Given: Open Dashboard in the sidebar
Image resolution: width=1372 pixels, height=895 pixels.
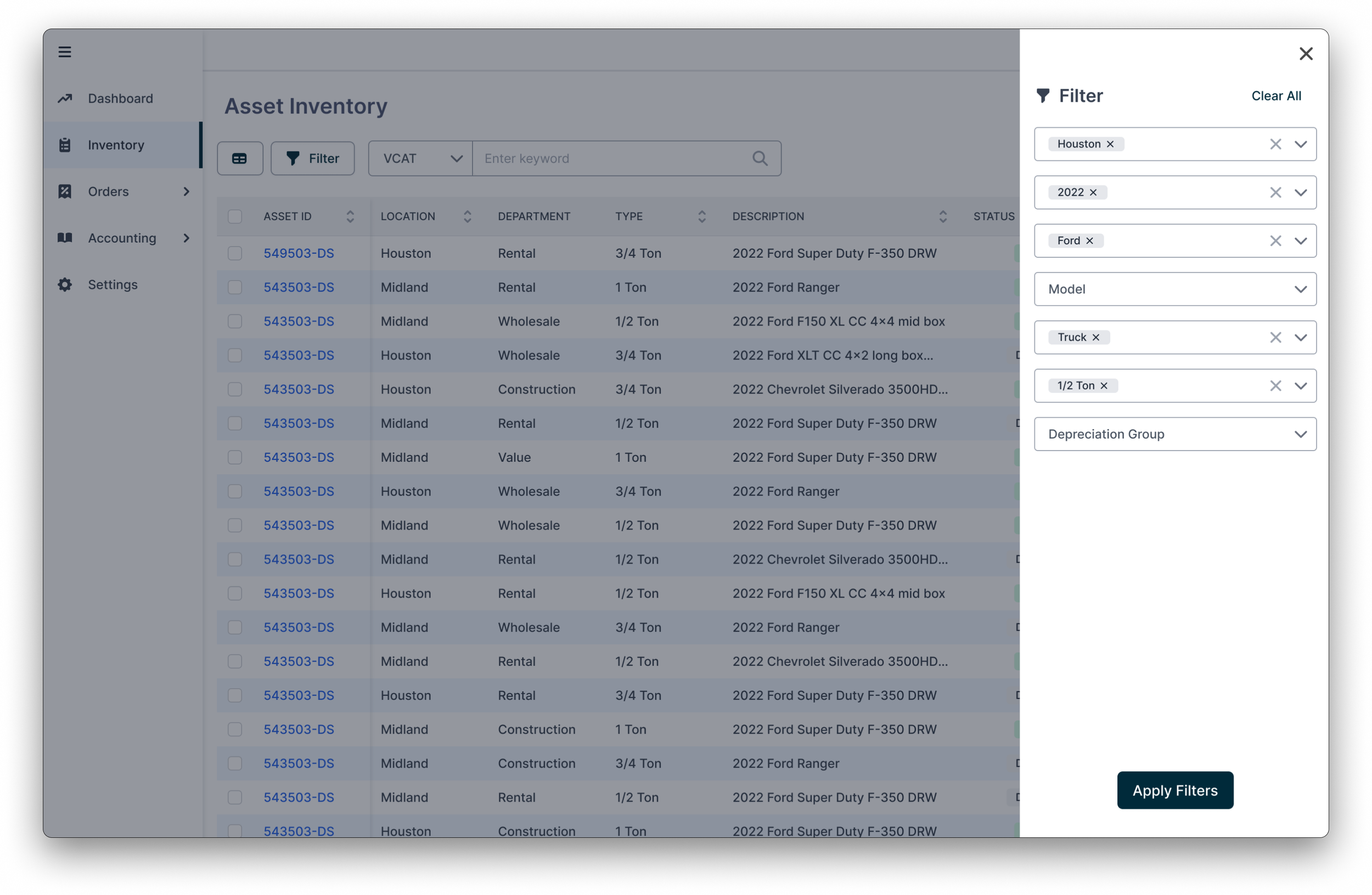Looking at the screenshot, I should pos(120,99).
